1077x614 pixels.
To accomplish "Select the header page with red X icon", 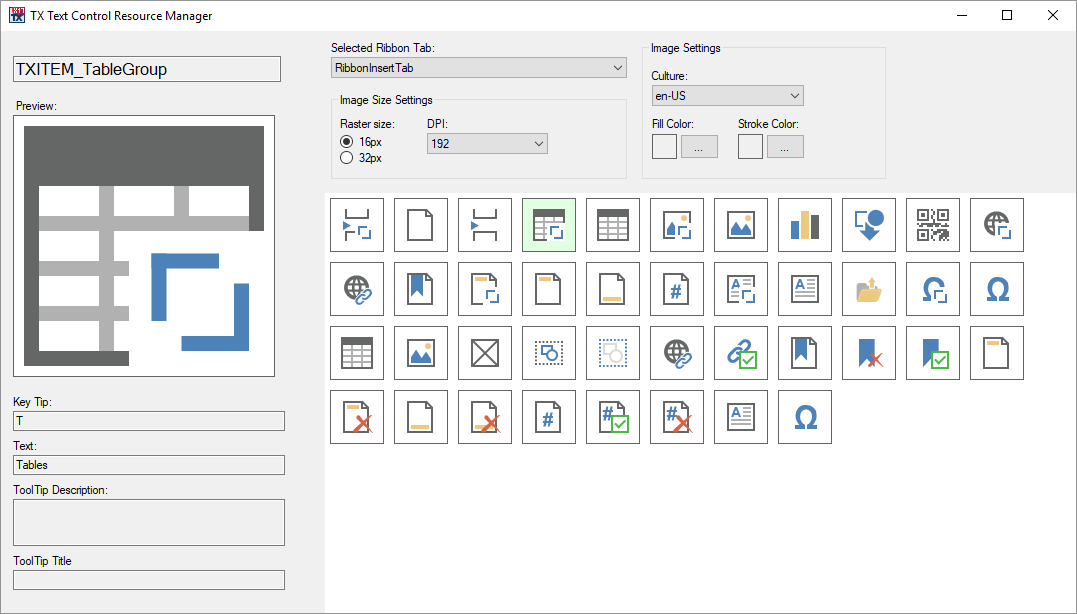I will click(x=356, y=416).
